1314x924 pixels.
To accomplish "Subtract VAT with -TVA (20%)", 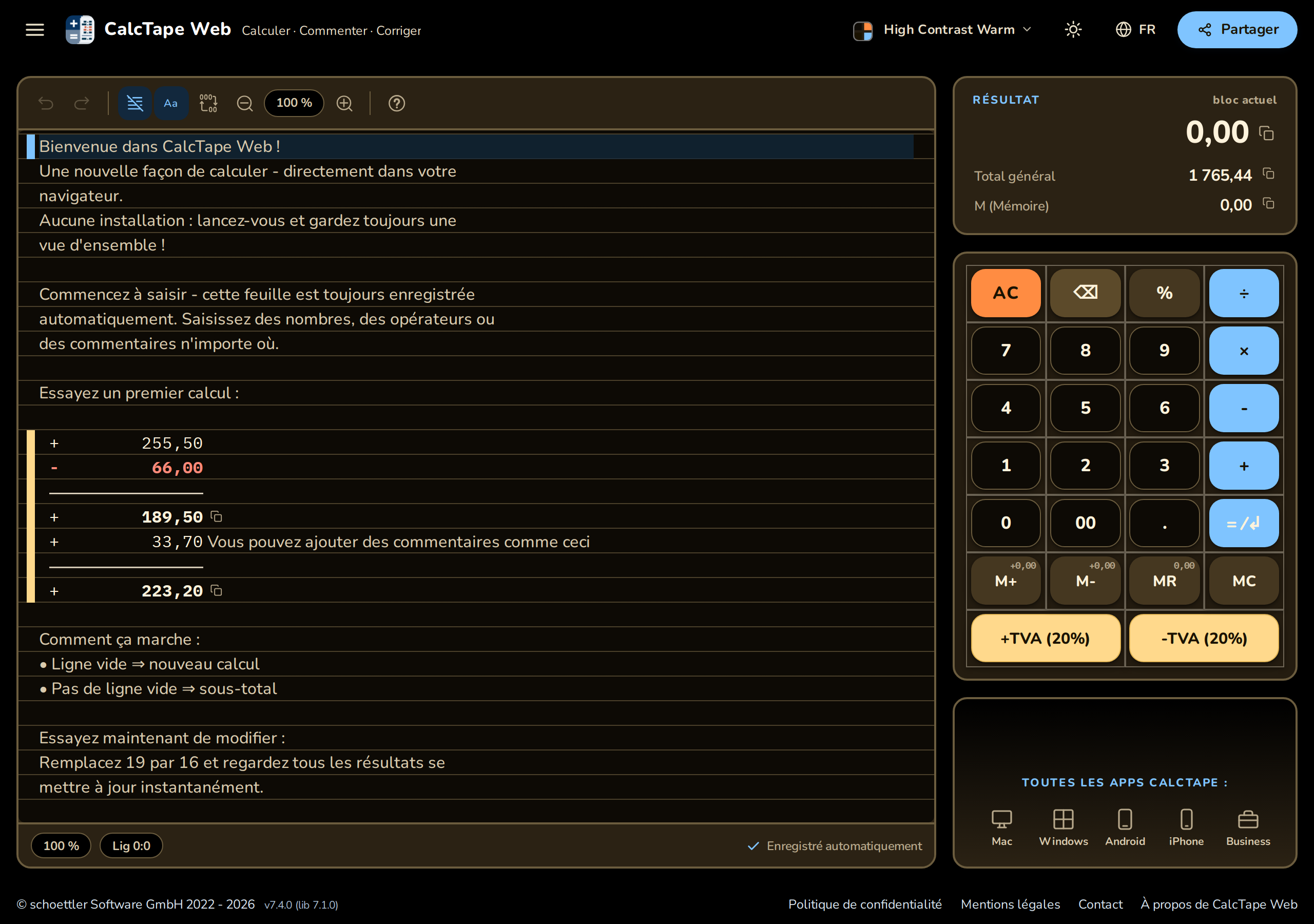I will click(x=1204, y=638).
